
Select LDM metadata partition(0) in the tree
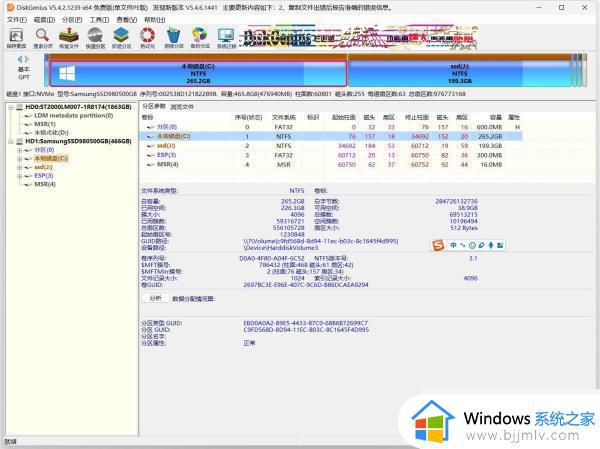[73, 115]
